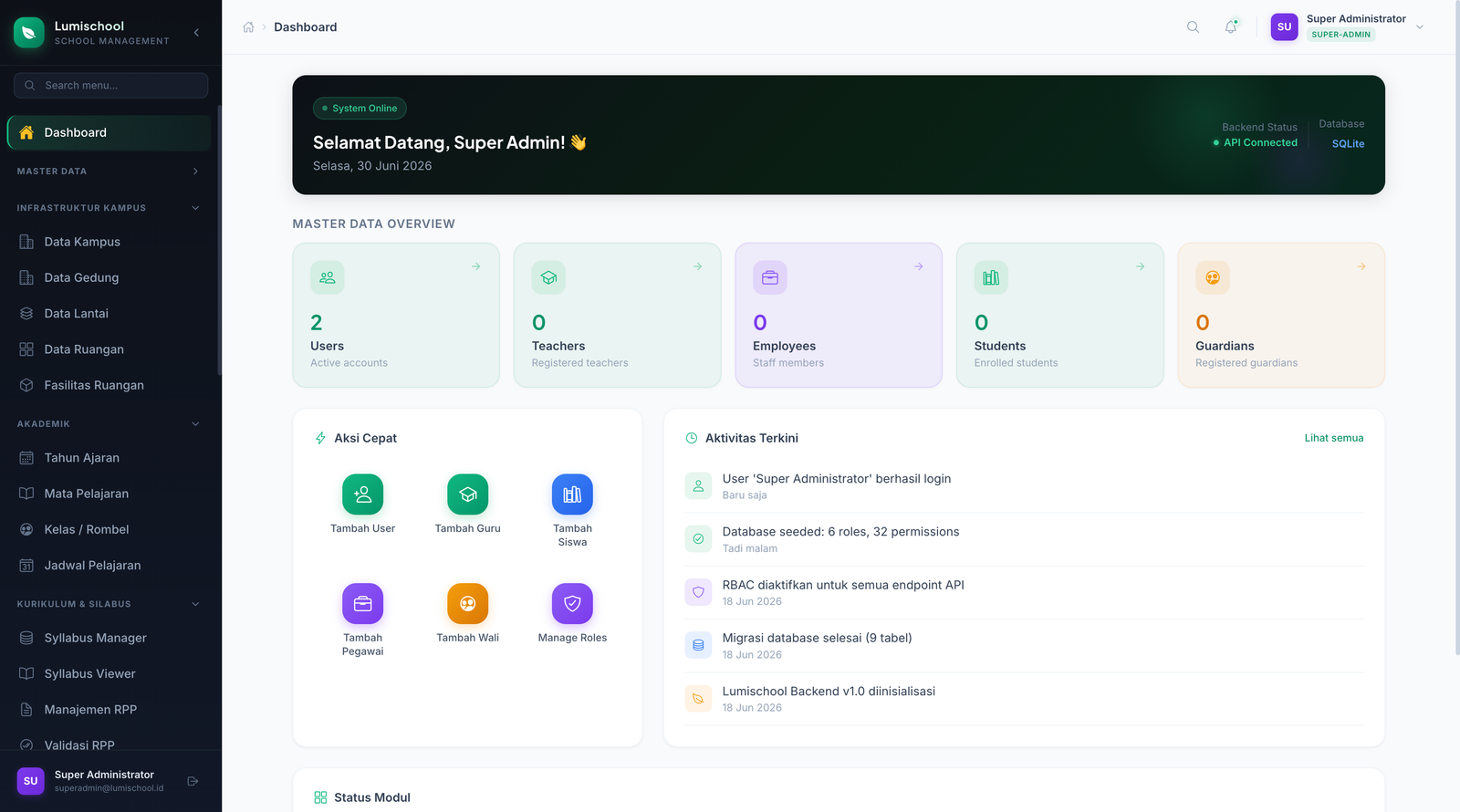The height and width of the screenshot is (812, 1460).
Task: Open Data Kampus menu item
Action: click(109, 242)
